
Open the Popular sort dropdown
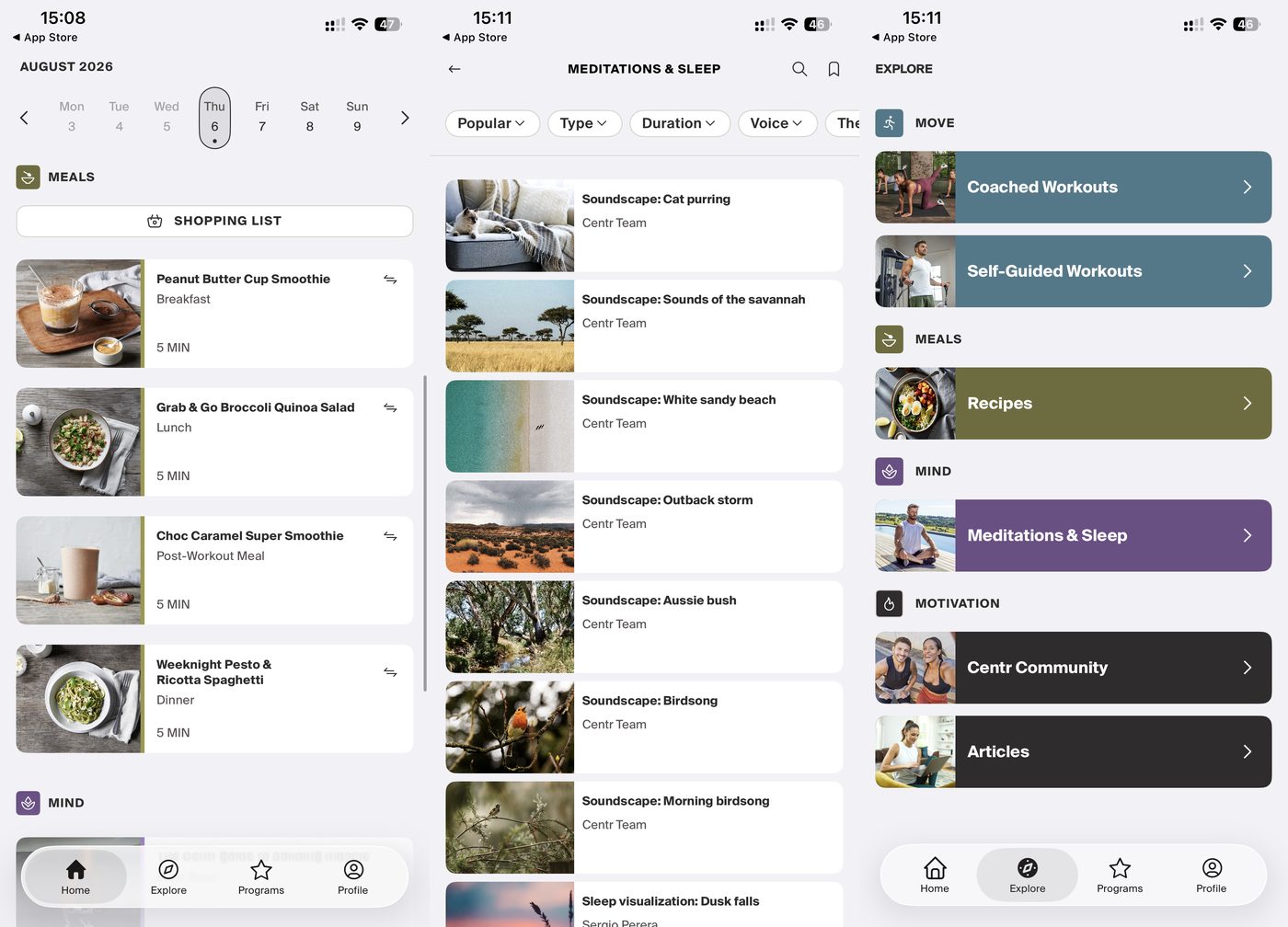(492, 123)
